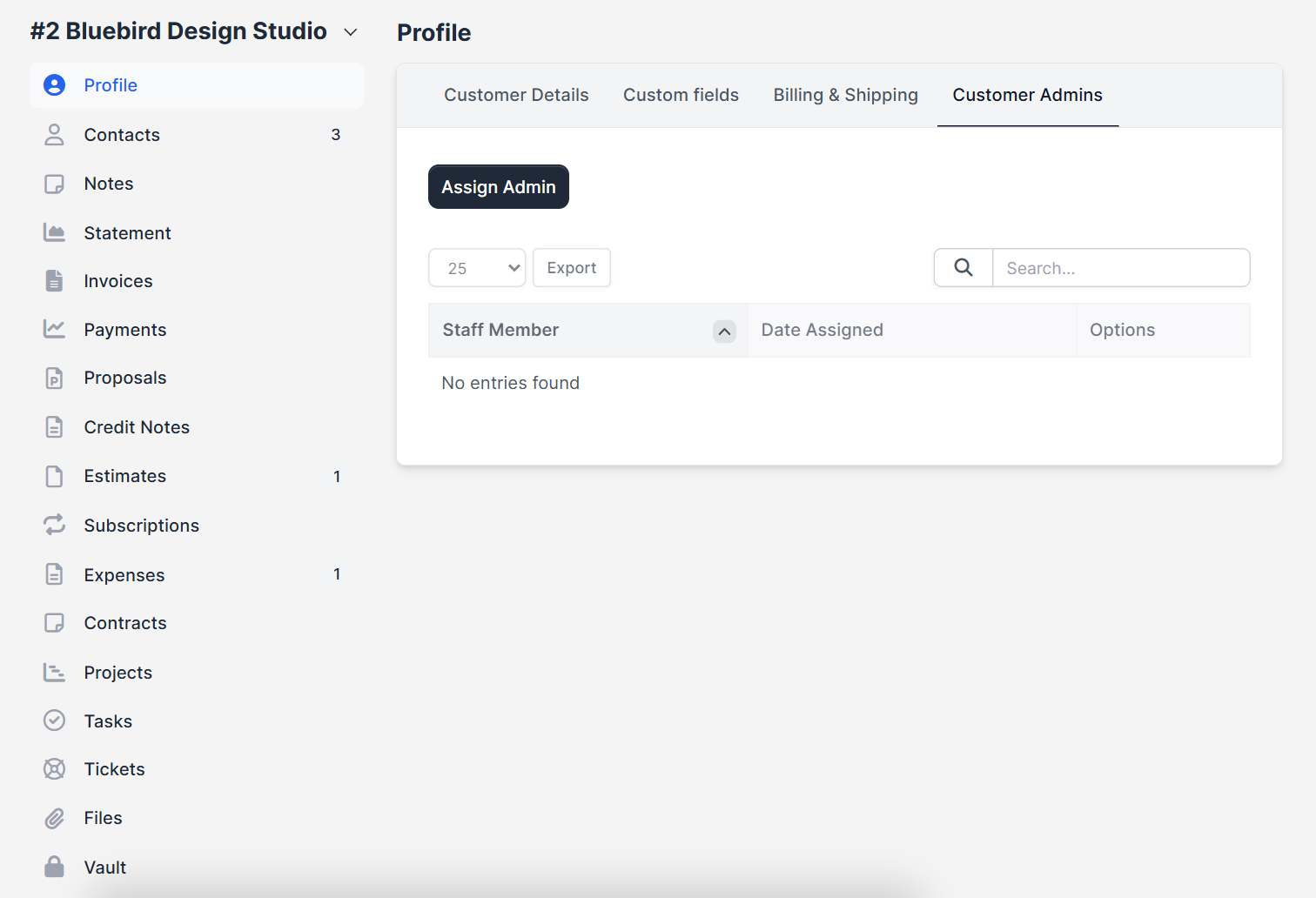Image resolution: width=1316 pixels, height=898 pixels.
Task: Sort by the Date Assigned column header
Action: [911, 330]
